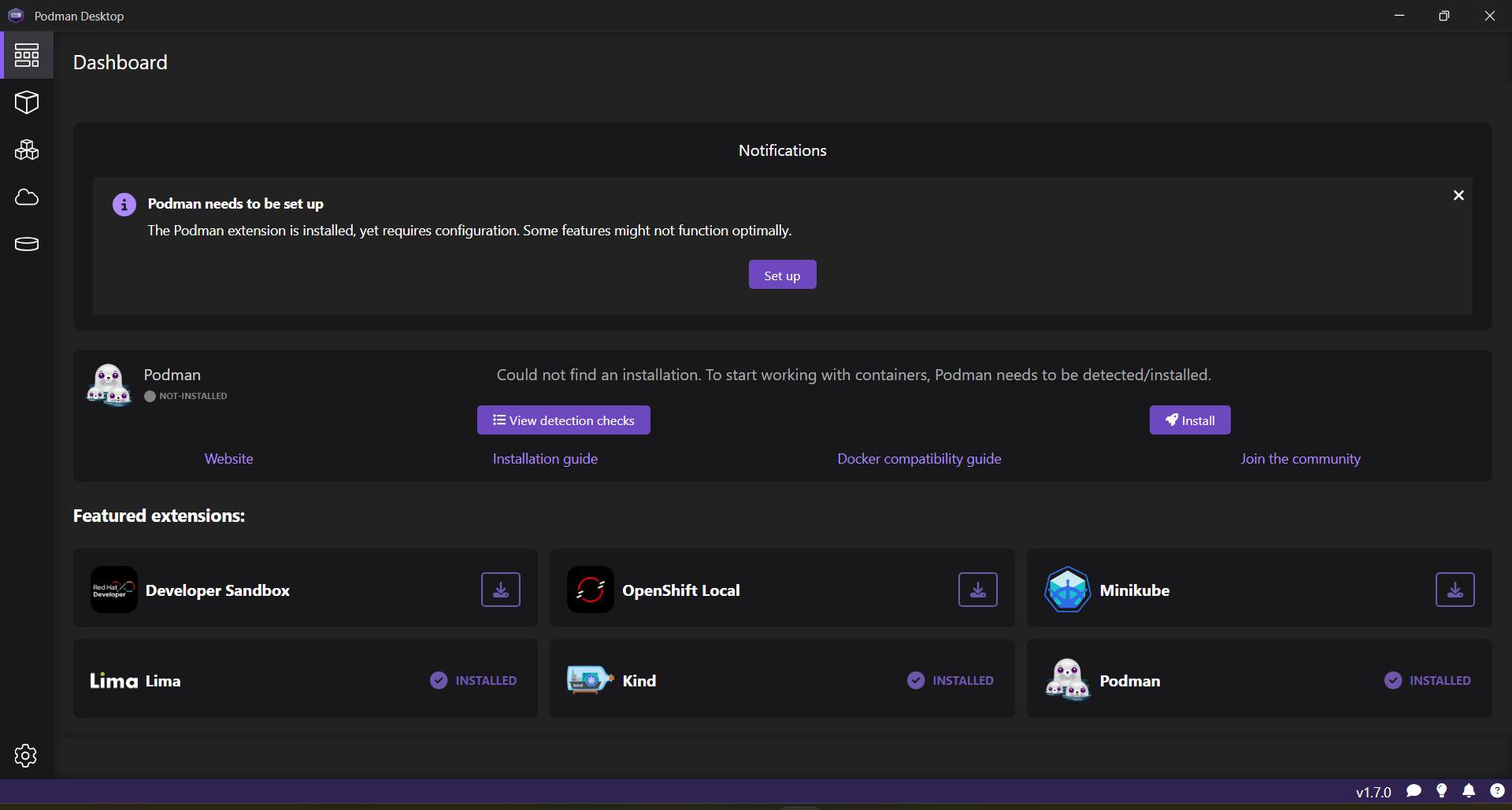Open the Docker compatibility guide
The width and height of the screenshot is (1512, 810).
pos(919,458)
